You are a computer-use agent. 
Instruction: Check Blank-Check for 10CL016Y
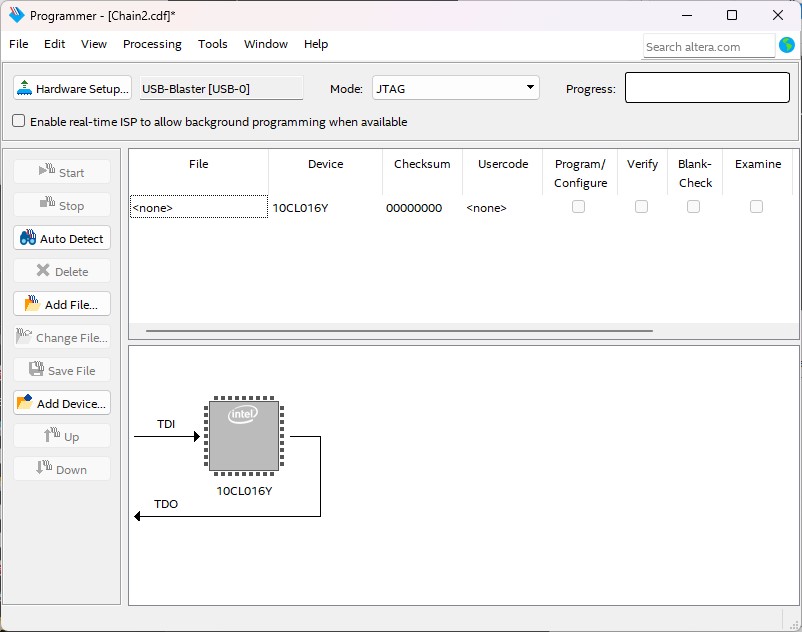[x=694, y=207]
